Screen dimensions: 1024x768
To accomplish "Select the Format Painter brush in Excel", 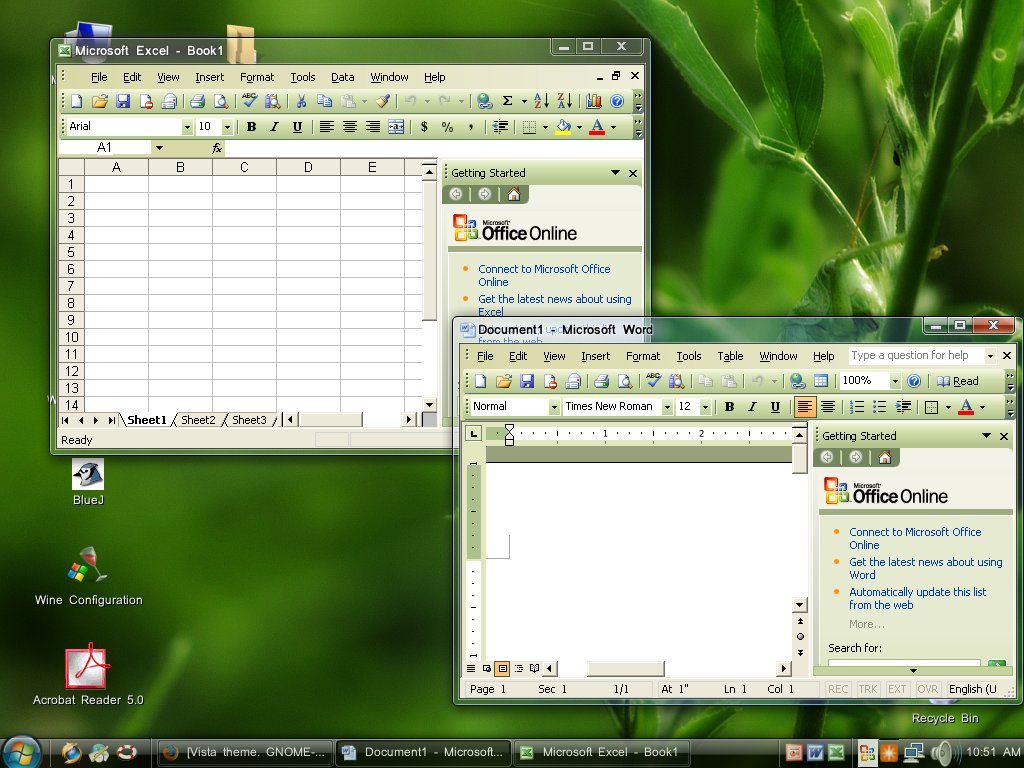I will 383,101.
